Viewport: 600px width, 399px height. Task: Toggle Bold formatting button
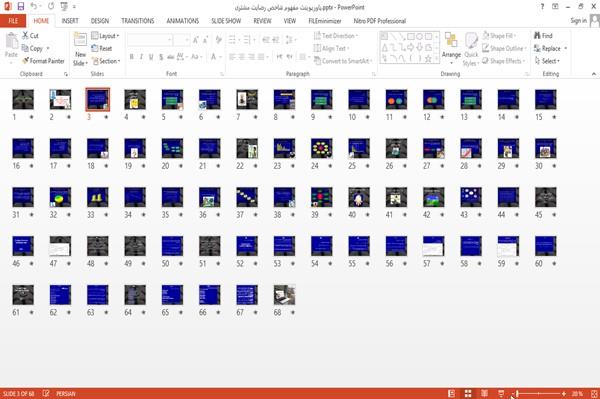click(131, 57)
